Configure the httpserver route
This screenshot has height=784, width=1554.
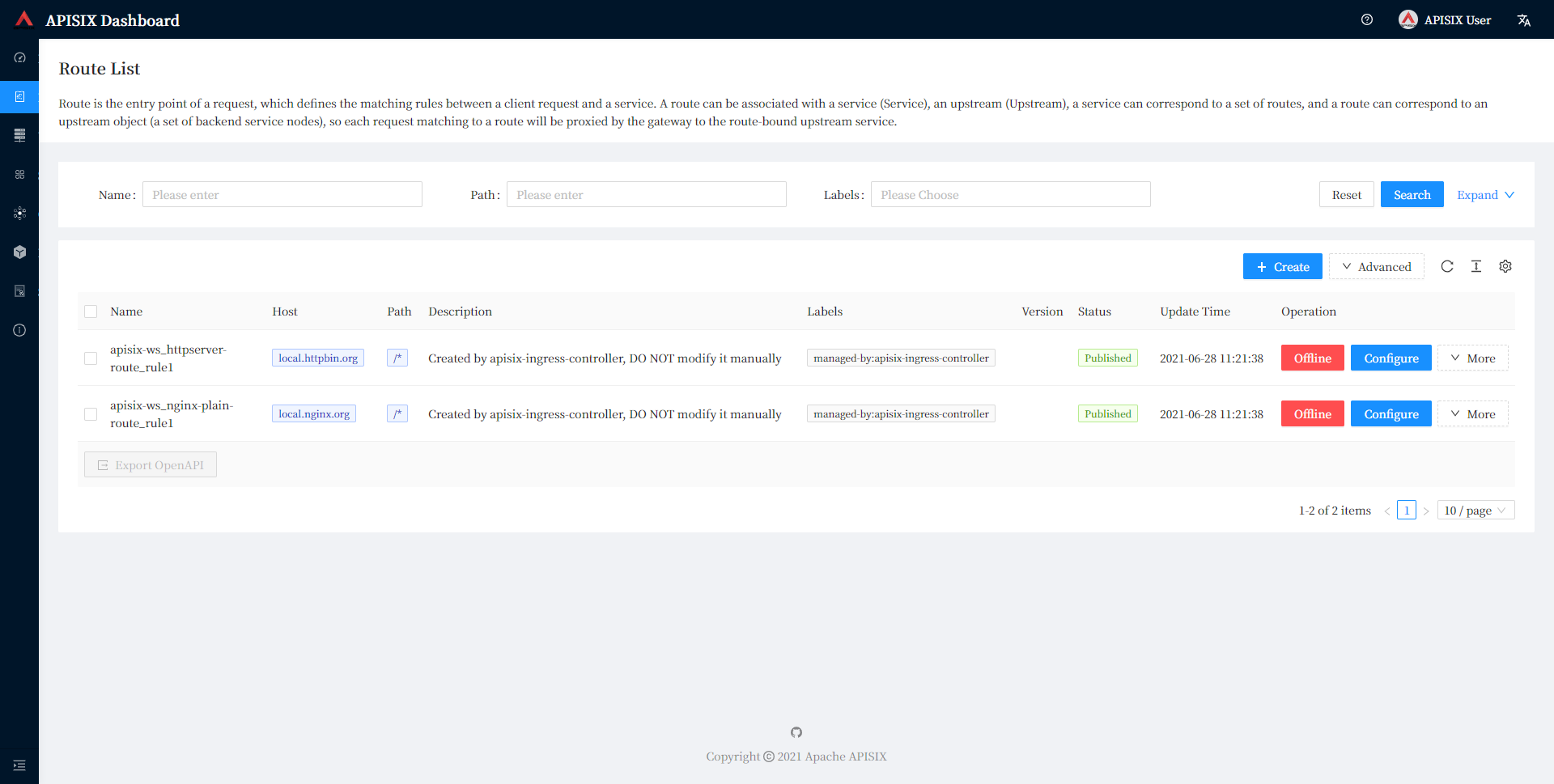[x=1391, y=358]
